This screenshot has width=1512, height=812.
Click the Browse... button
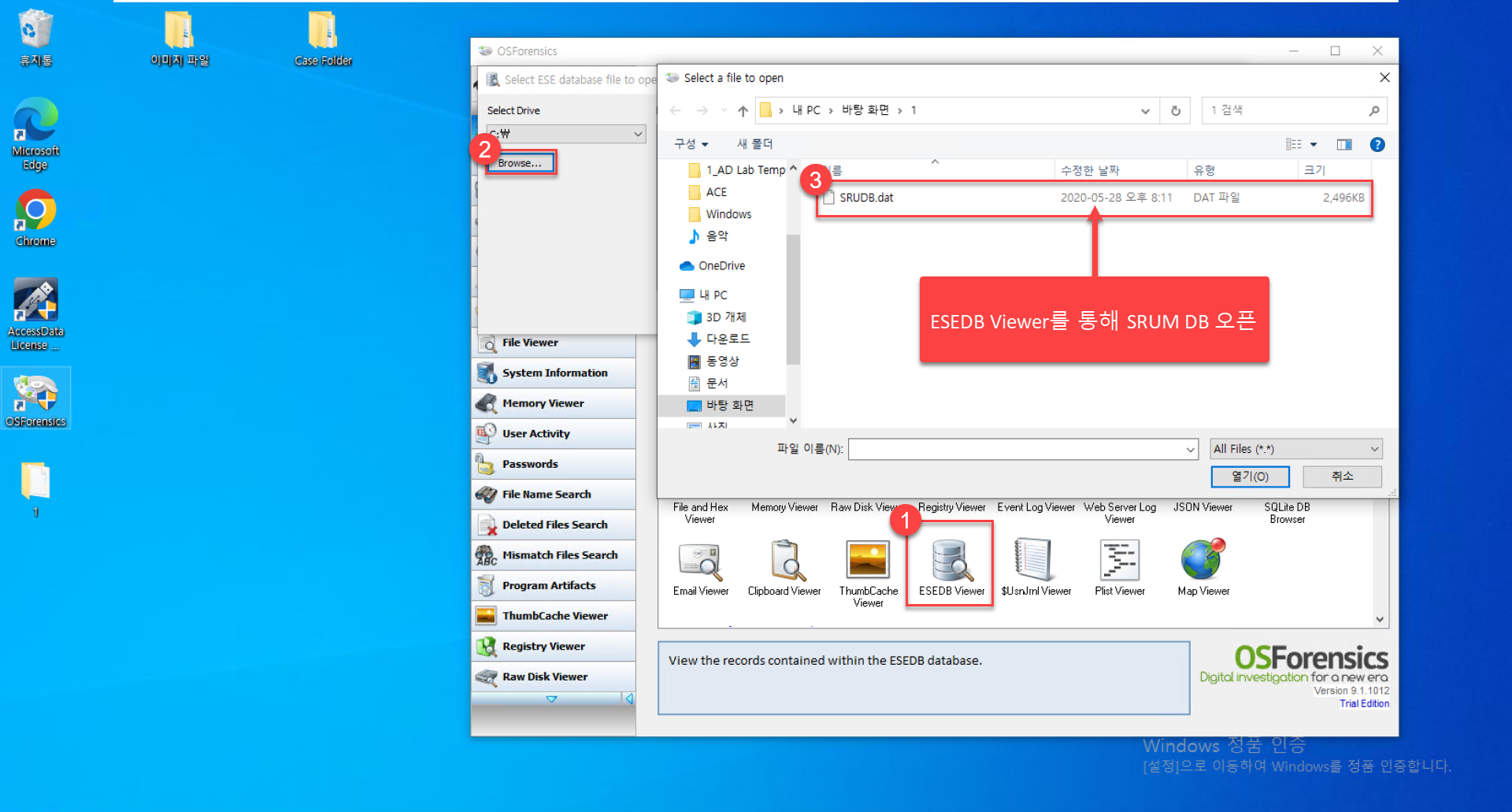520,163
